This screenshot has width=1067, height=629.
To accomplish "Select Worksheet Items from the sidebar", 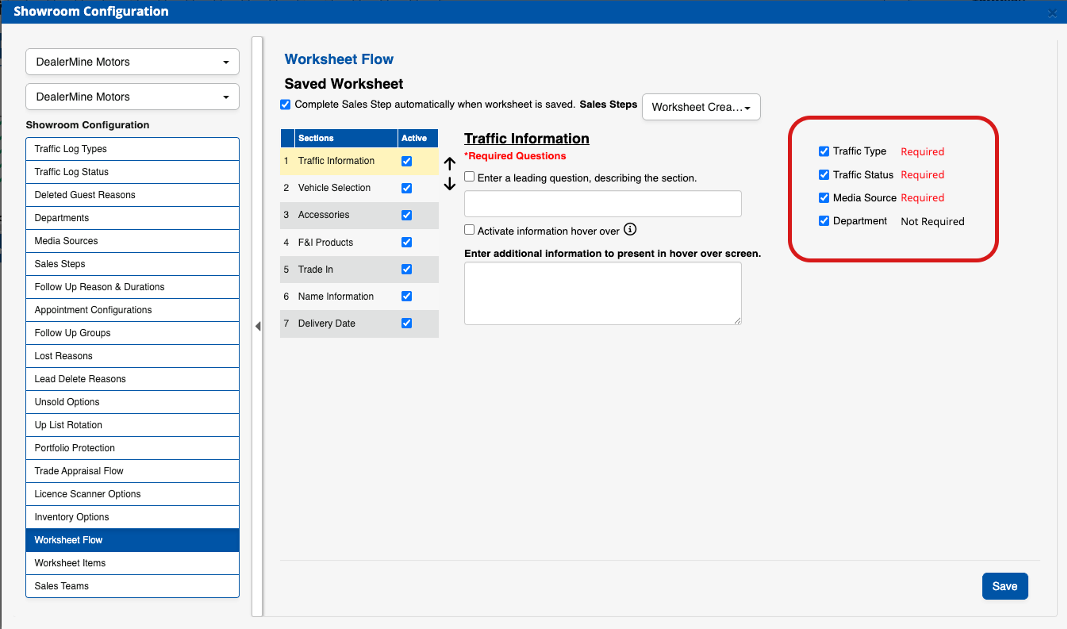I will [x=132, y=563].
